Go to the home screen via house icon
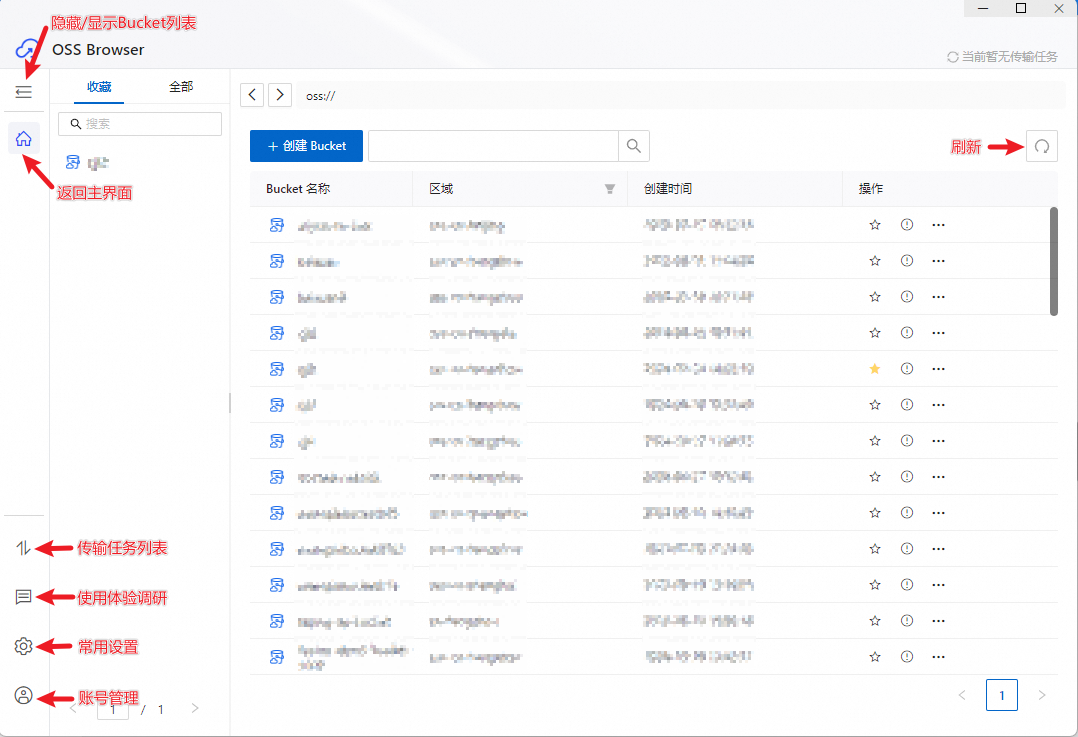 23,139
